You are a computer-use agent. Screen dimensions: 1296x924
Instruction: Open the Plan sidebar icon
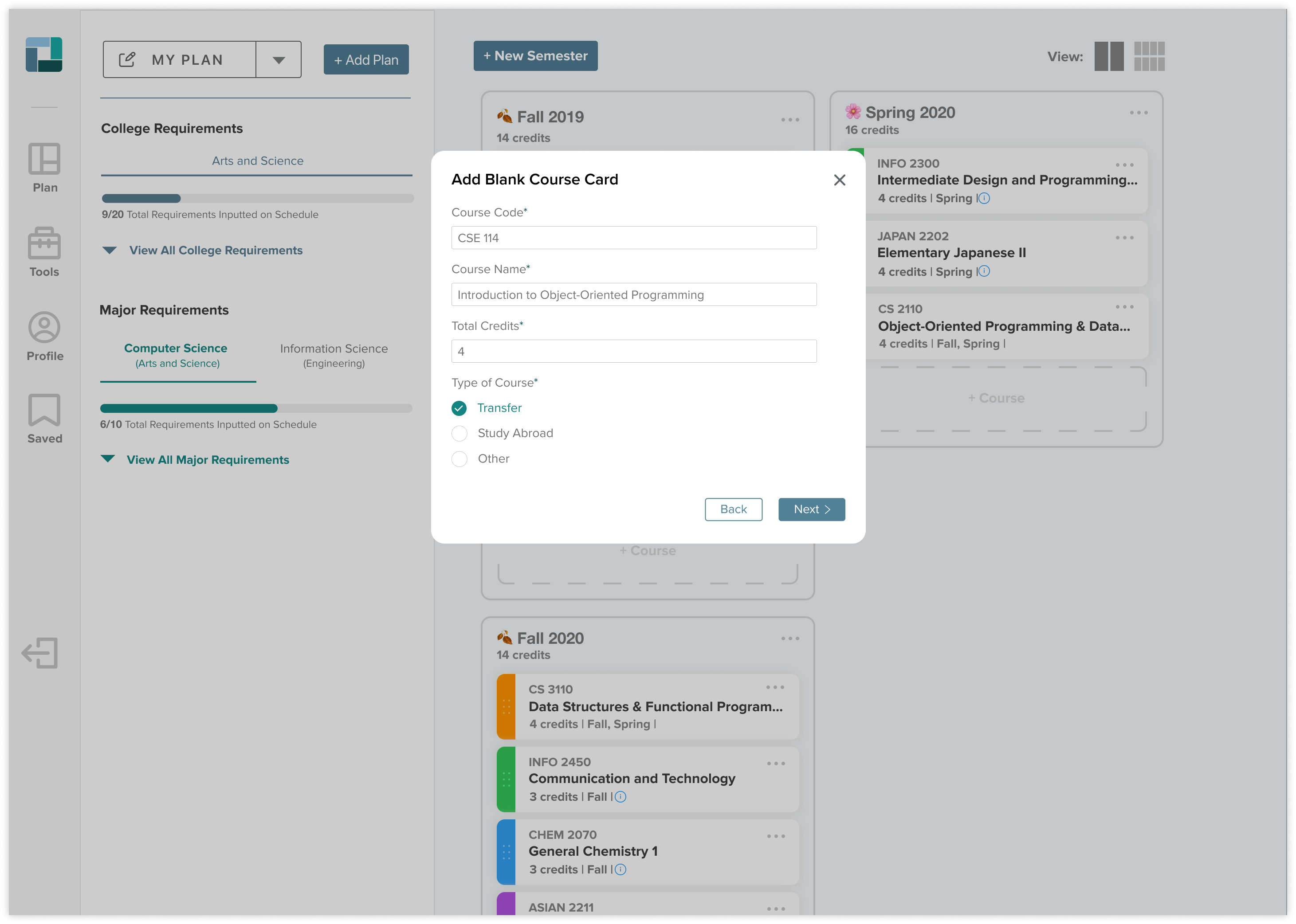[x=44, y=159]
